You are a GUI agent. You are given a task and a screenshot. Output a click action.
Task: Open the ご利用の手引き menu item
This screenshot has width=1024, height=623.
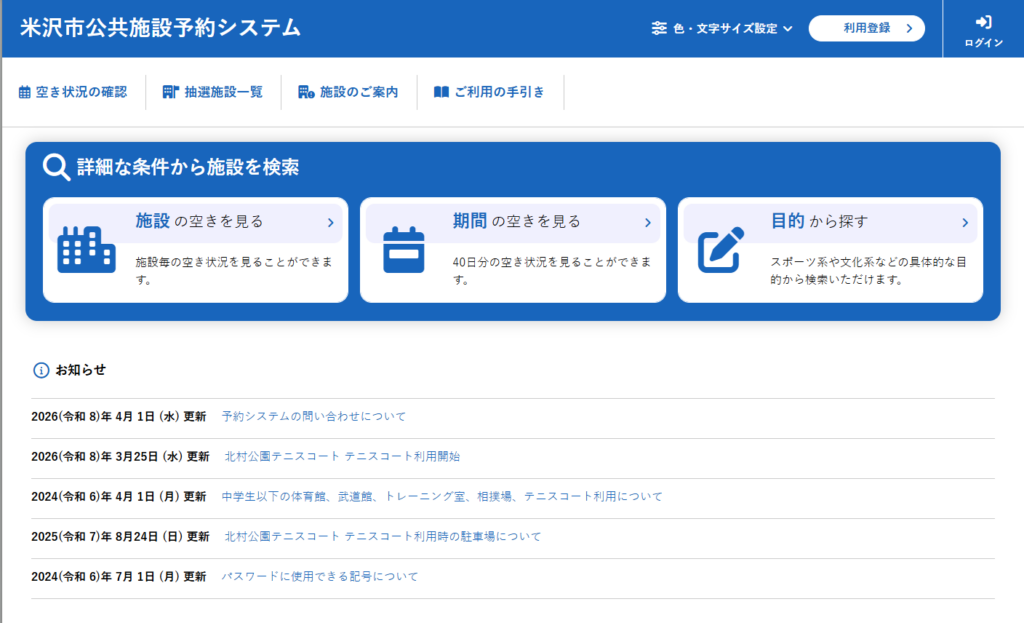click(x=499, y=92)
